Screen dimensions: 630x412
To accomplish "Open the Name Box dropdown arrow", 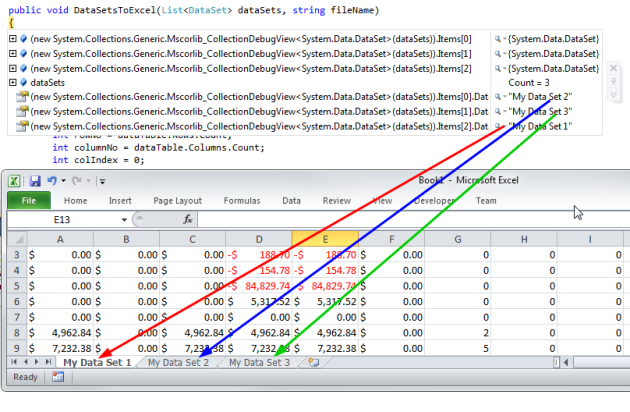I will pyautogui.click(x=124, y=220).
